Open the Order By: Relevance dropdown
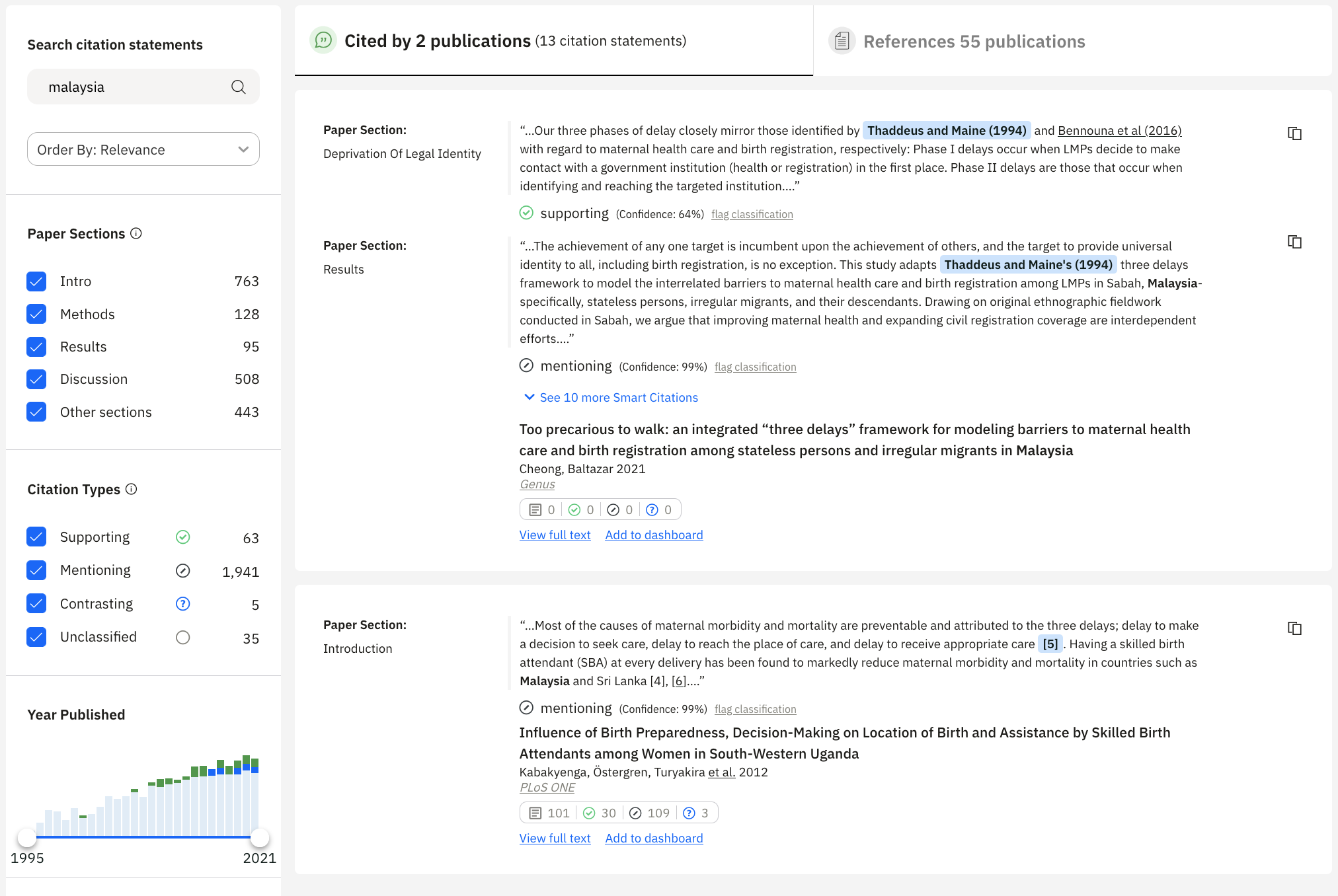1338x896 pixels. pos(143,149)
